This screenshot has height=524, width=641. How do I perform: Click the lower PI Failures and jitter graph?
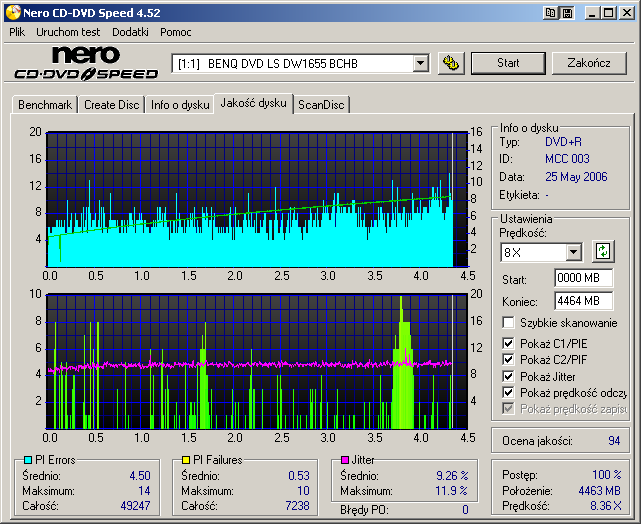tap(257, 361)
